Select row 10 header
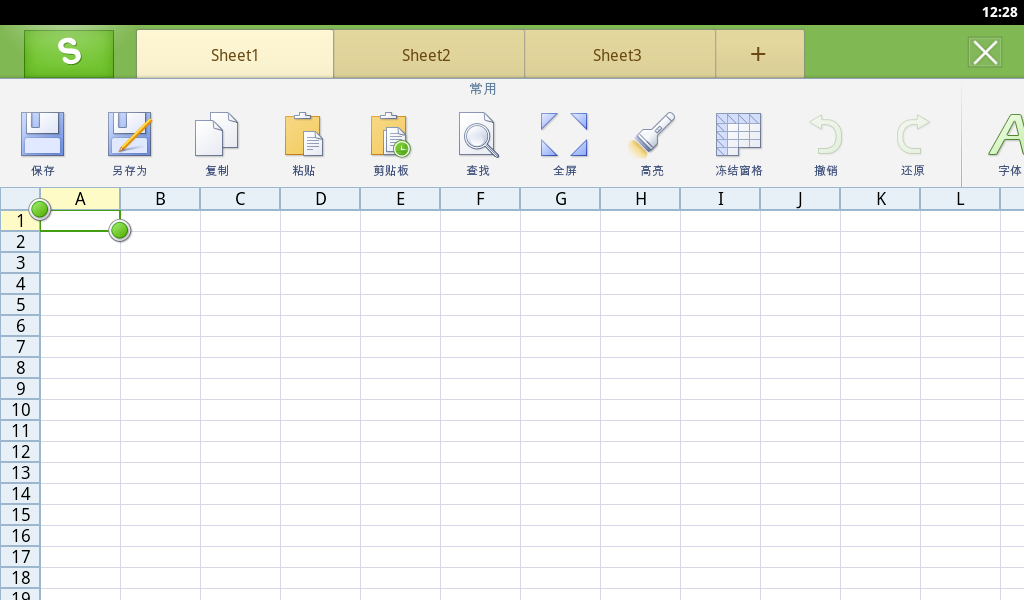 [20, 410]
